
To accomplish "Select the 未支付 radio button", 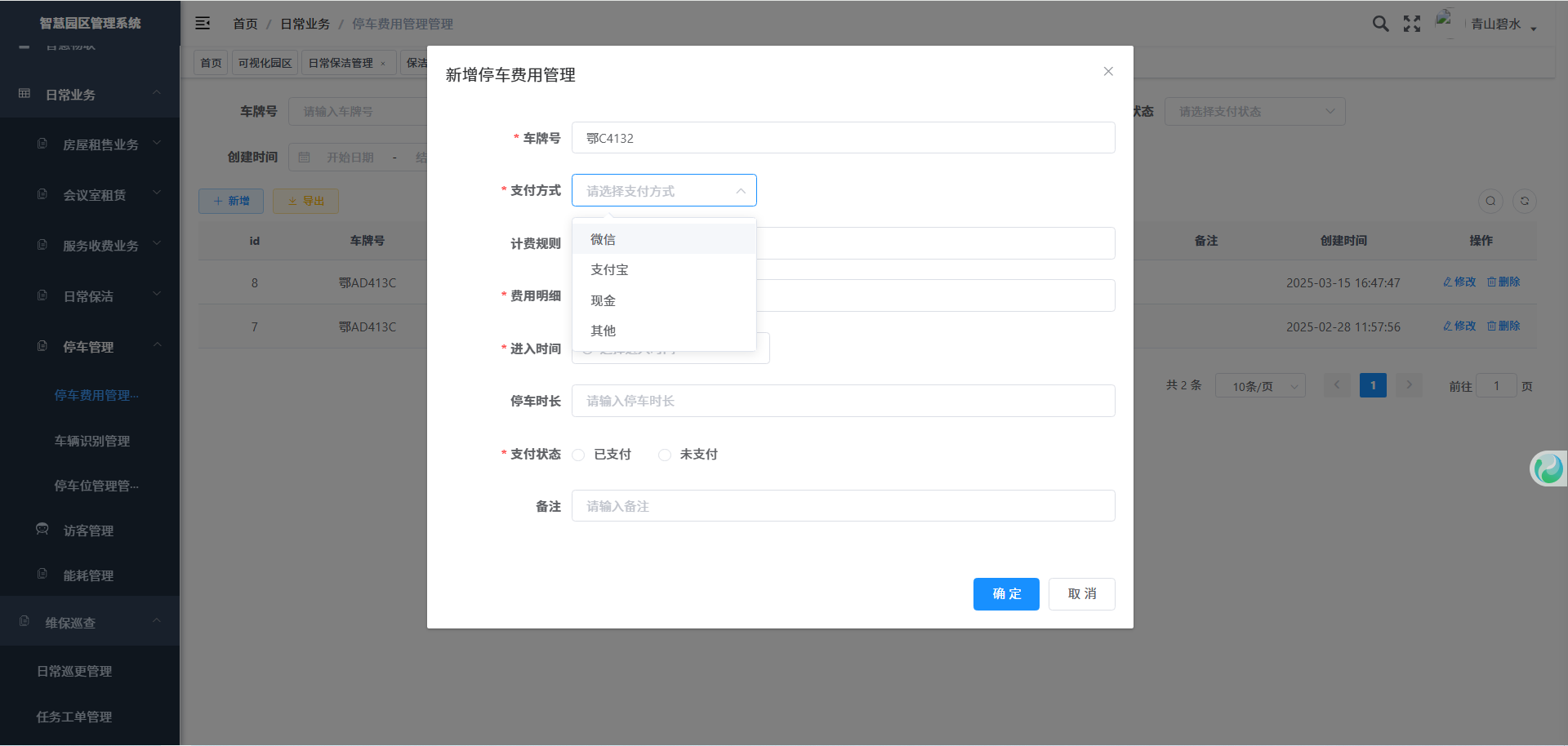I will [x=665, y=455].
